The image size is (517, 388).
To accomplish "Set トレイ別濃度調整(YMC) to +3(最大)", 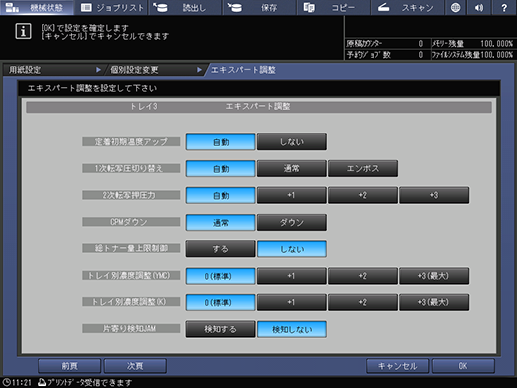I will (434, 276).
